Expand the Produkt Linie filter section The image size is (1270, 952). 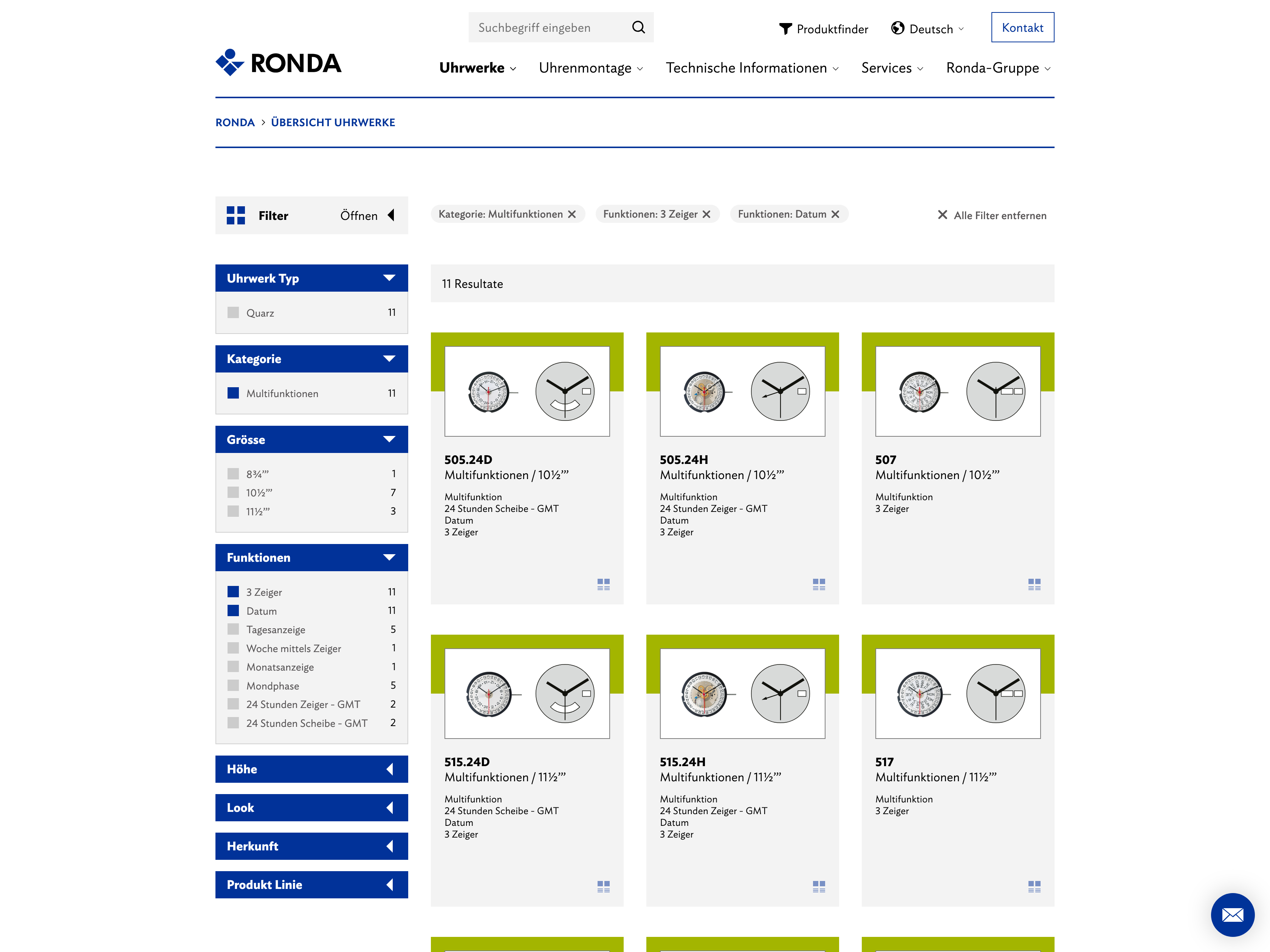tap(311, 884)
